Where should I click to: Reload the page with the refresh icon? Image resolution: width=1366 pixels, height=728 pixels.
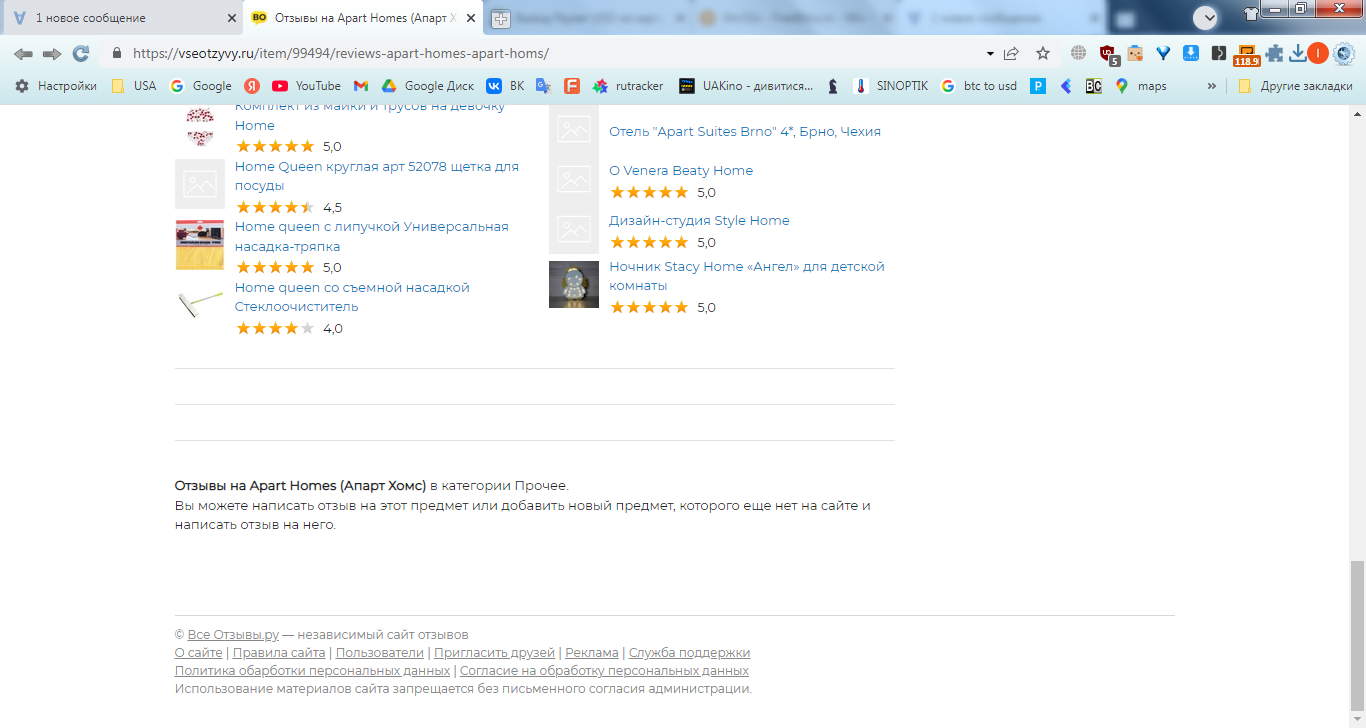[81, 53]
